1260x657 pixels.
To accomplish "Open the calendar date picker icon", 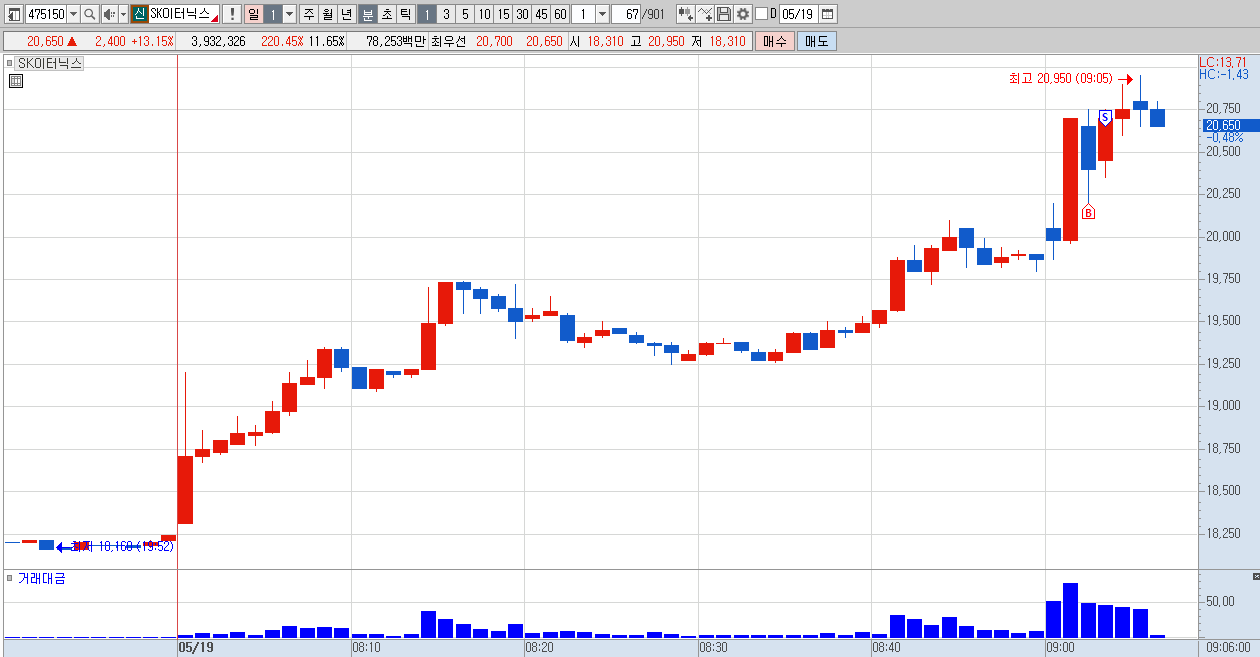I will tap(827, 14).
